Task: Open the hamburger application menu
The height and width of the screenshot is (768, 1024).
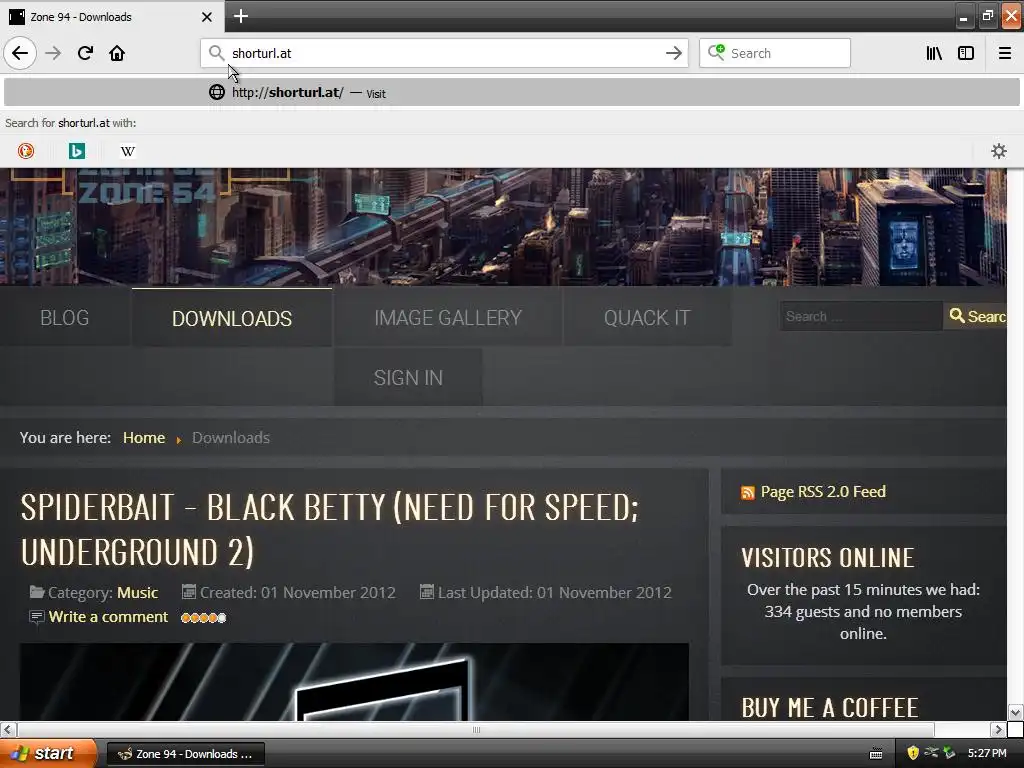Action: pyautogui.click(x=1004, y=53)
